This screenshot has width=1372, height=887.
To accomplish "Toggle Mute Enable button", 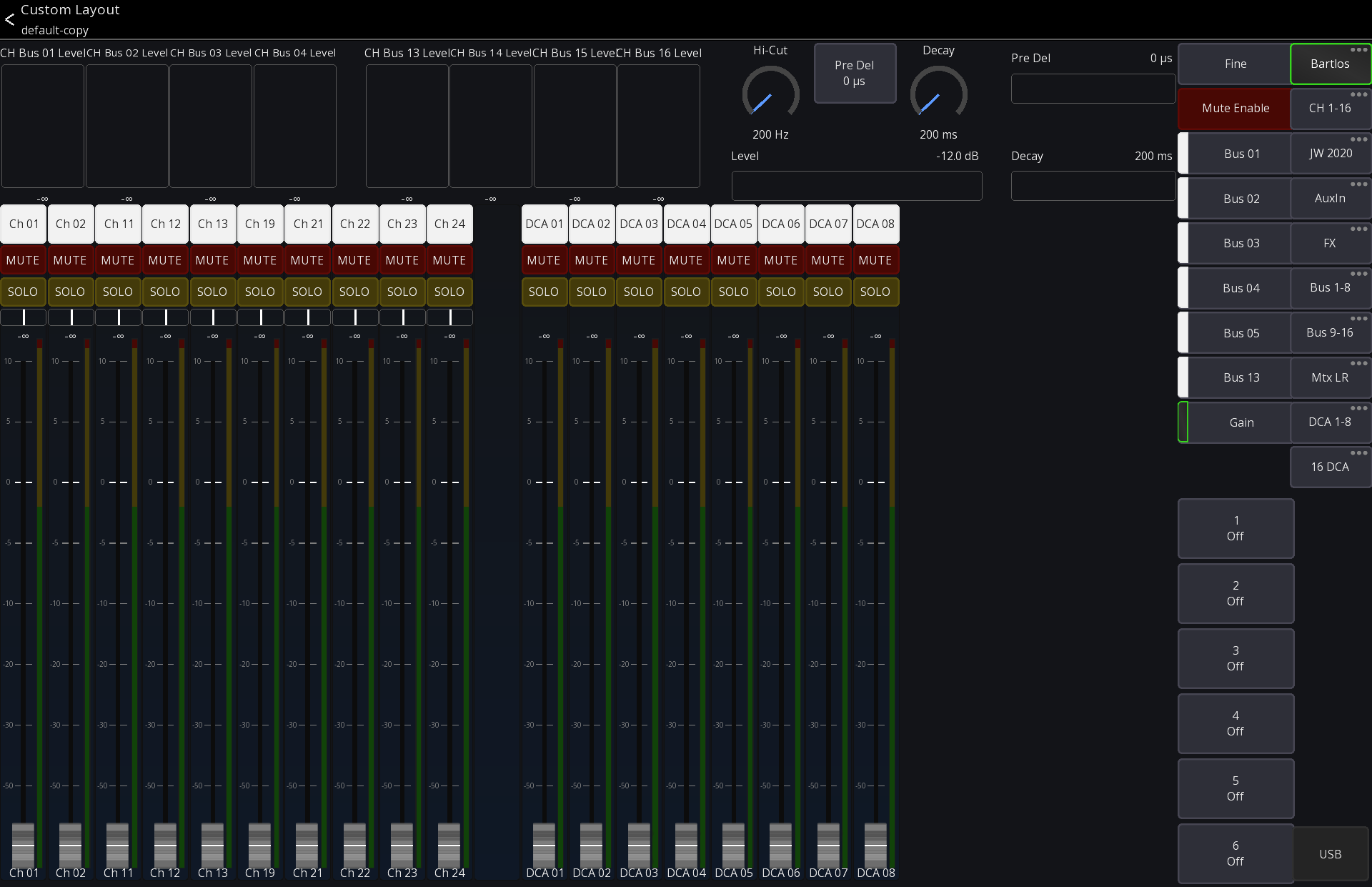I will (x=1235, y=108).
